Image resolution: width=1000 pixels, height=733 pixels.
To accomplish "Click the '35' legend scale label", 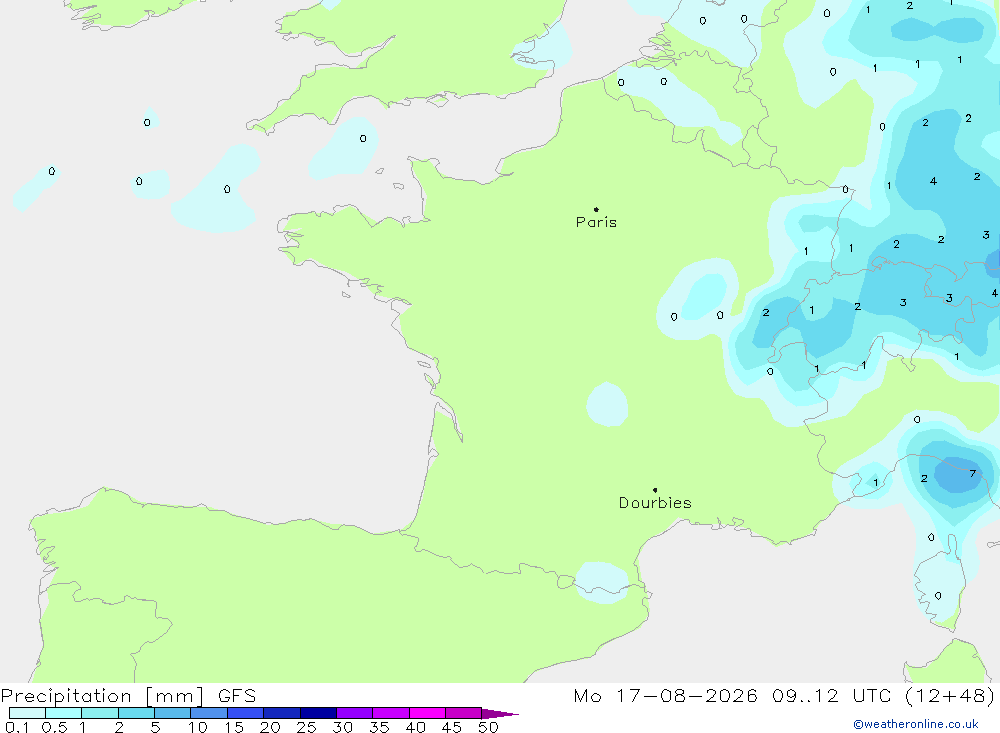I will (x=379, y=727).
